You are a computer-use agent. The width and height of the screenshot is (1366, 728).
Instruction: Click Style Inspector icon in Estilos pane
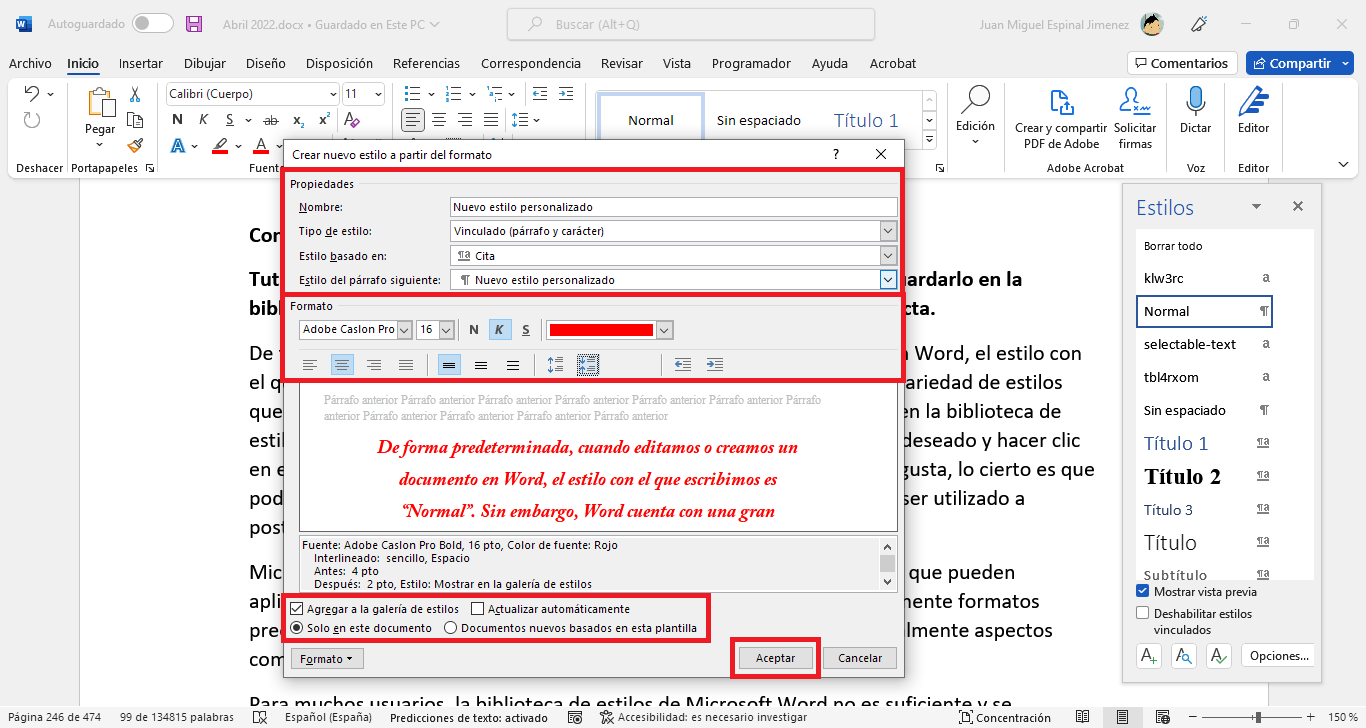(x=1184, y=656)
